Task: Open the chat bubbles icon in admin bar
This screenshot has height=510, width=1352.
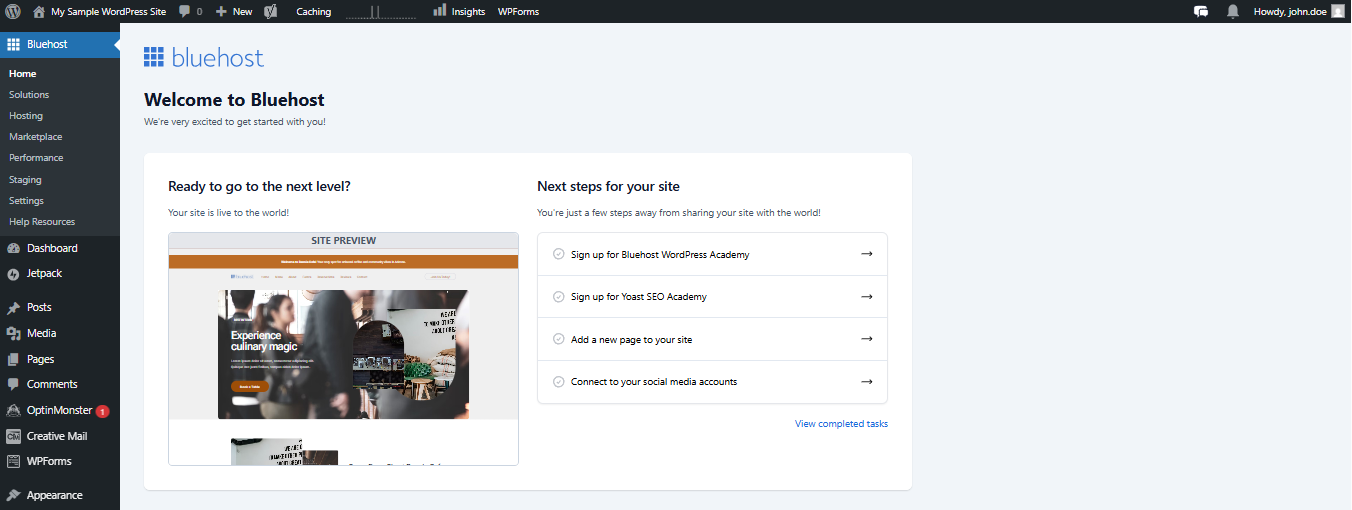Action: click(1201, 11)
